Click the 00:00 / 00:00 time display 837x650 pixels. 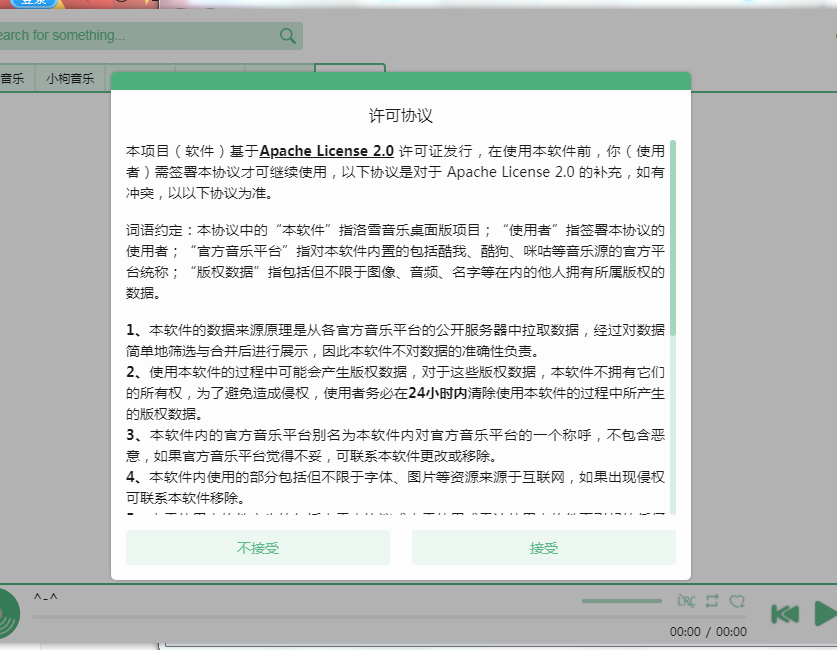coord(708,632)
